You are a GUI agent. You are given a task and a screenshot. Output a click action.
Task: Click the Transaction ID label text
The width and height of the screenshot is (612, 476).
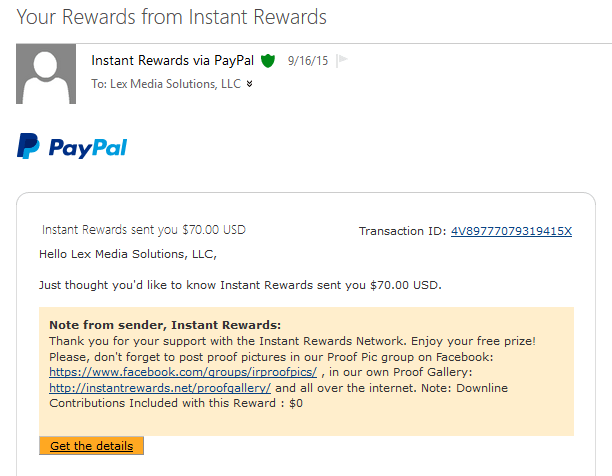[x=402, y=231]
